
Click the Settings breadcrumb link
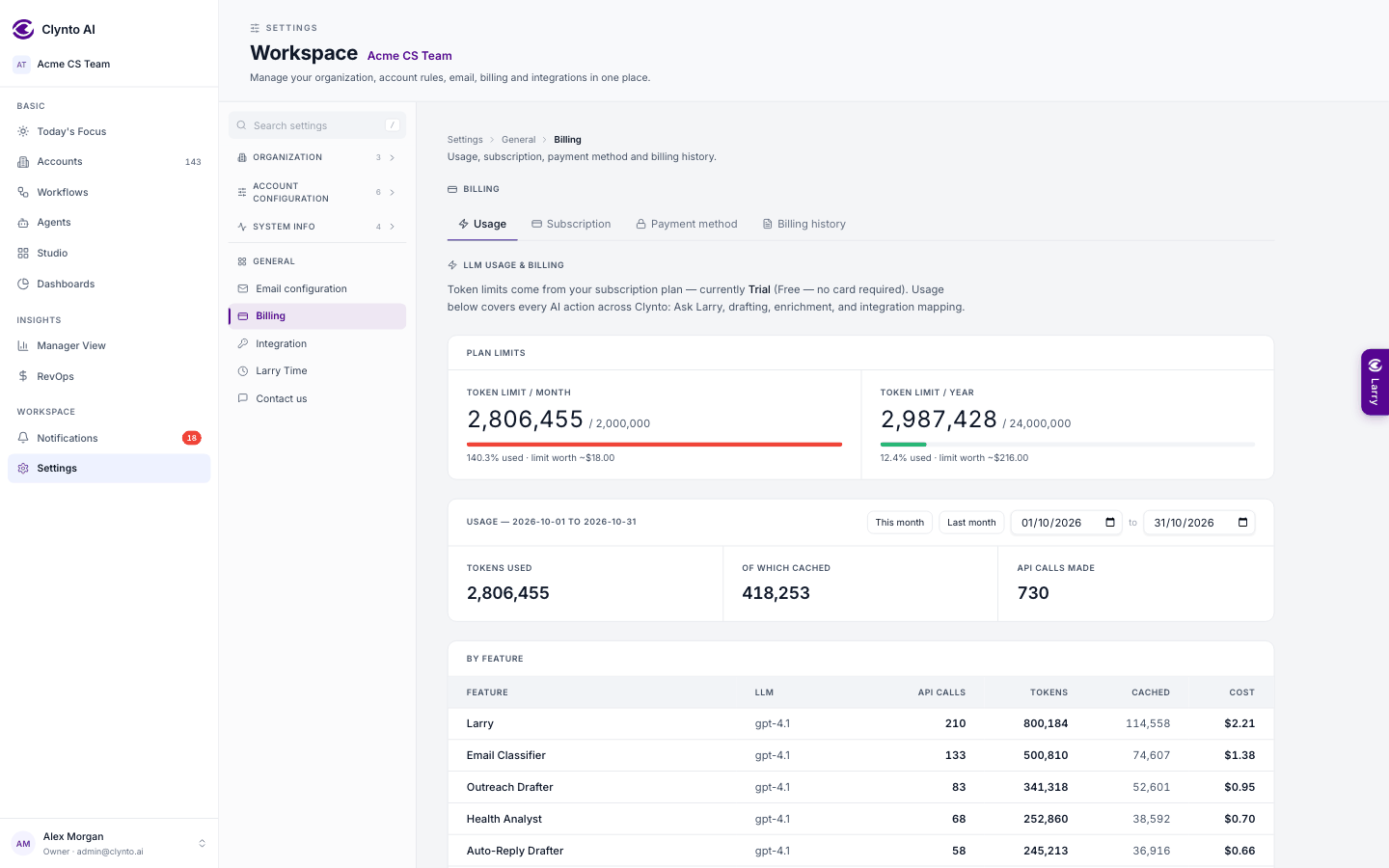465,140
